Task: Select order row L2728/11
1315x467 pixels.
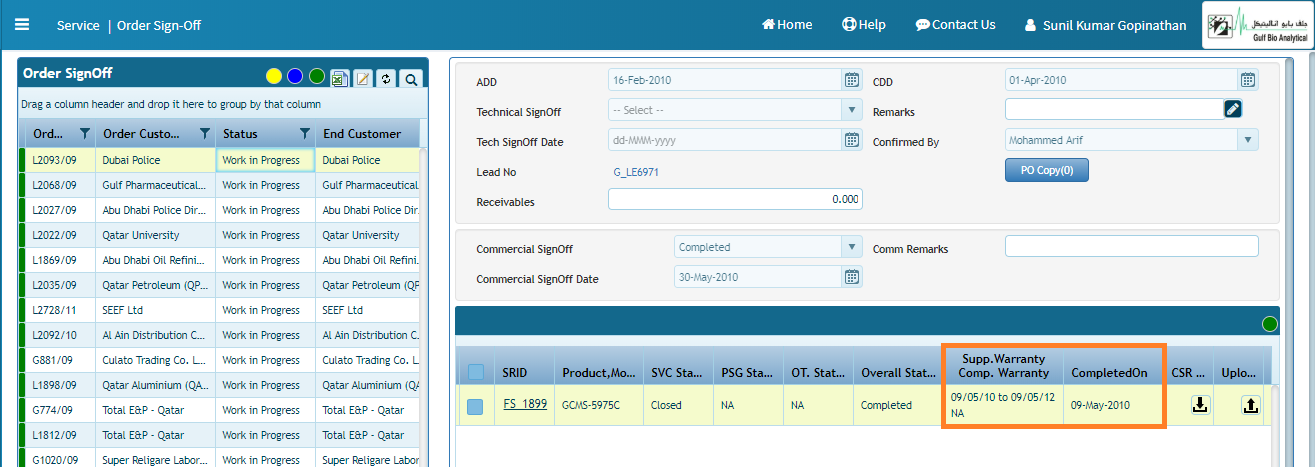Action: (219, 310)
